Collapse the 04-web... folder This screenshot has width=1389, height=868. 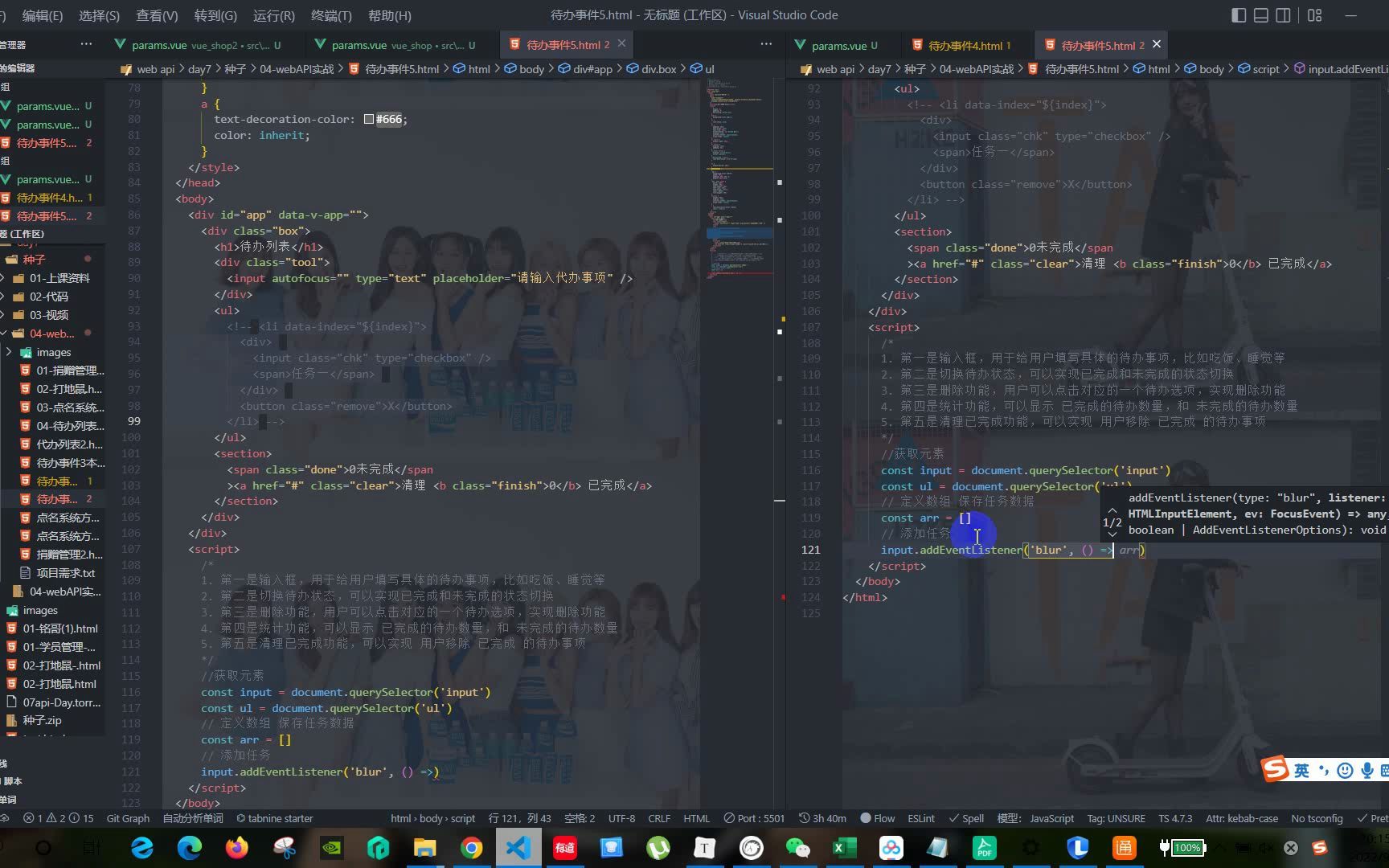[52, 333]
